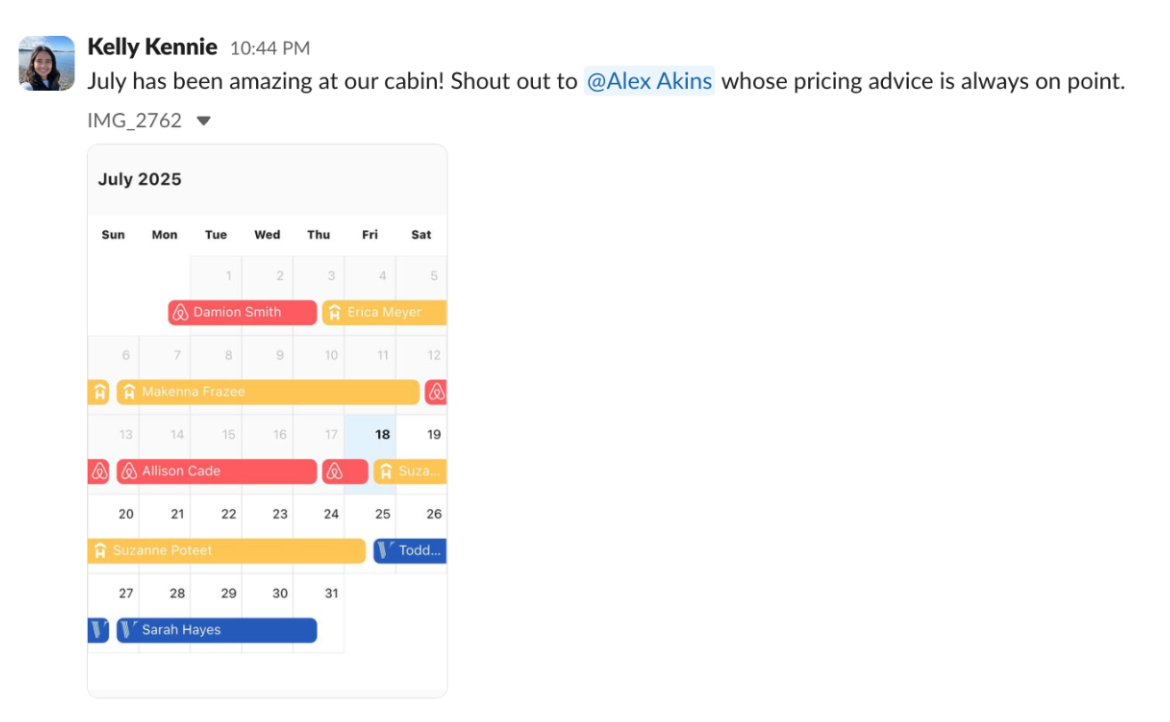This screenshot has height=722, width=1170.
Task: Select the highlighted date 18
Action: [382, 435]
